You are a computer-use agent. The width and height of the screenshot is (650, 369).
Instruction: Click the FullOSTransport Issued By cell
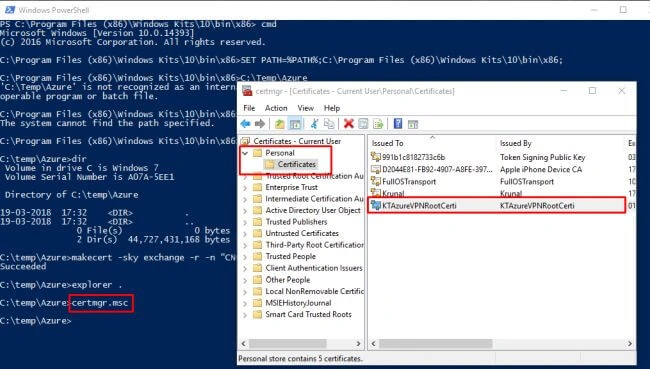[x=527, y=182]
